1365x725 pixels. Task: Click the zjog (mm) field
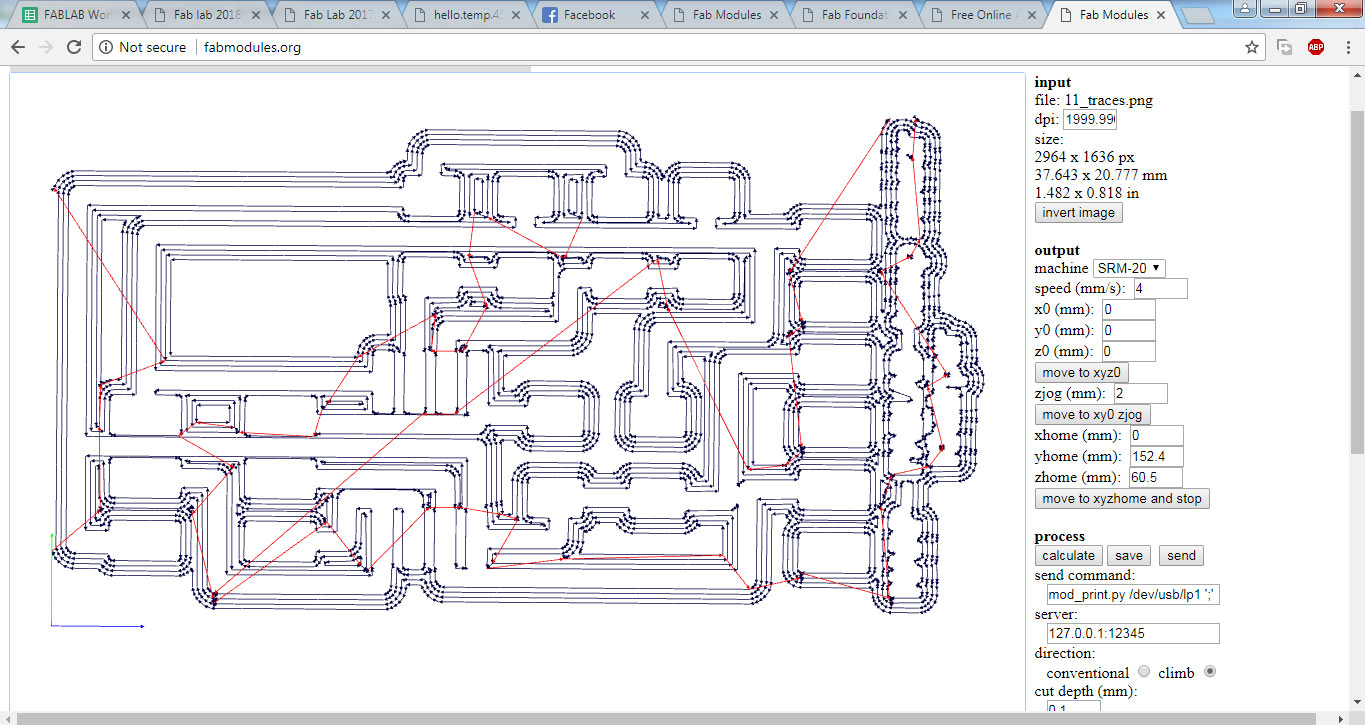coord(1140,394)
